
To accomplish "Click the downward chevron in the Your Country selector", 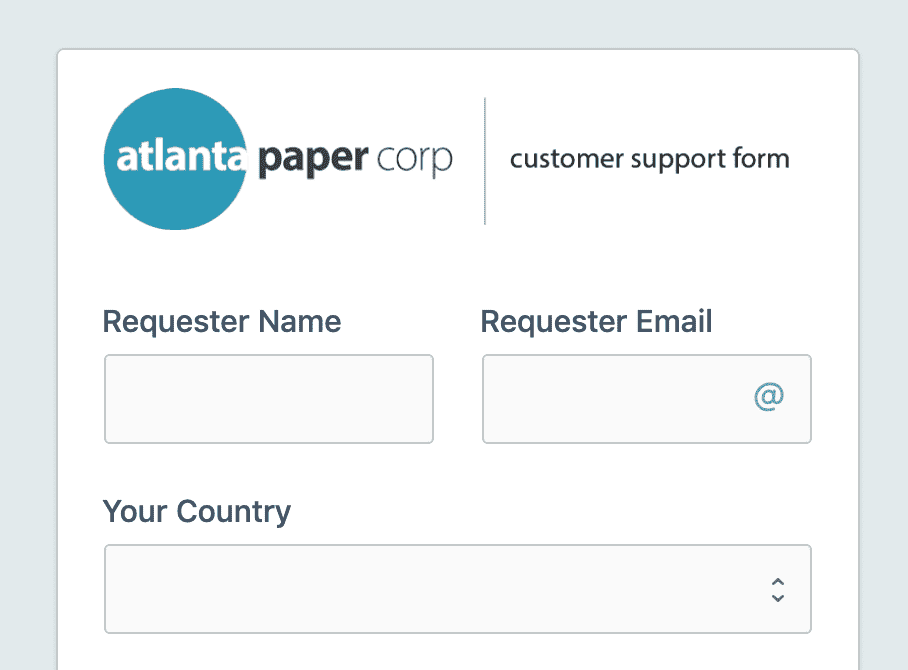I will (x=778, y=598).
